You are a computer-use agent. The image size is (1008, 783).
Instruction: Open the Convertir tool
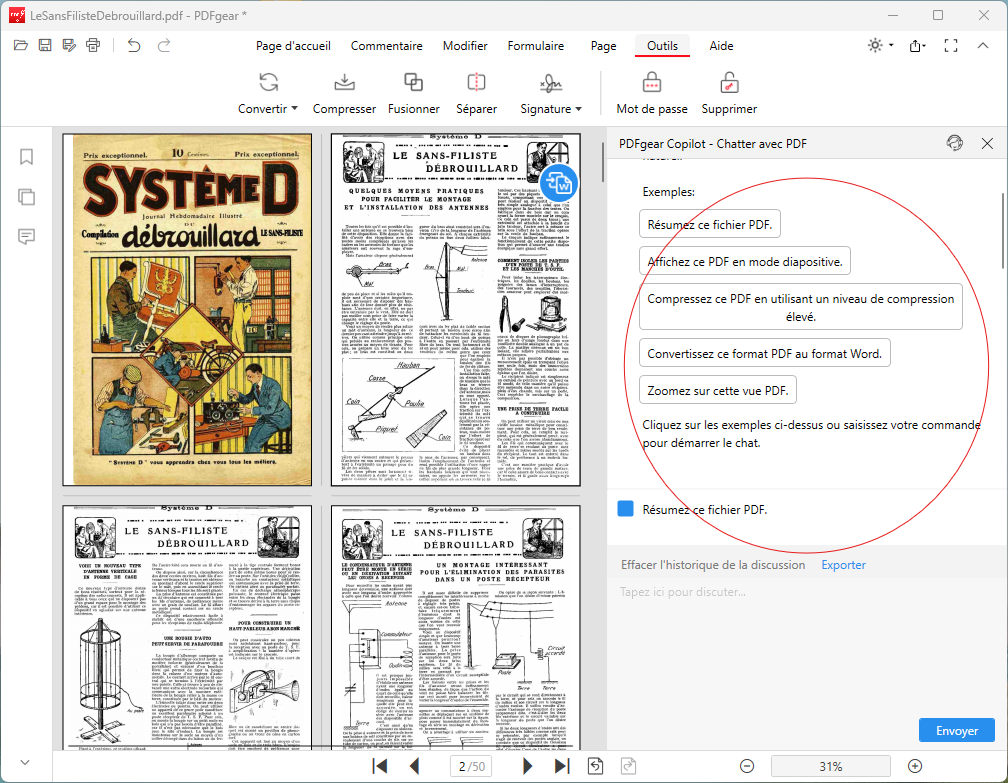(268, 93)
